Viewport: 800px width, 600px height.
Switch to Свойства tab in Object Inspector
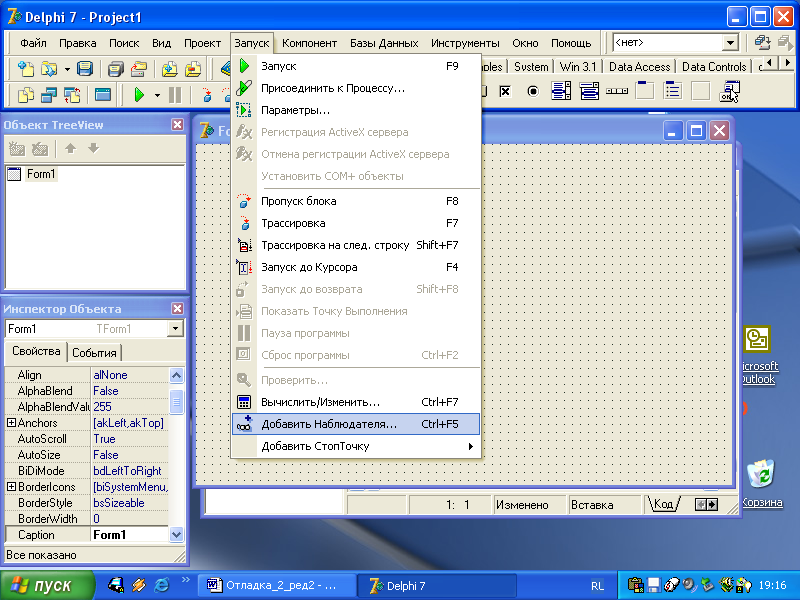pyautogui.click(x=36, y=351)
